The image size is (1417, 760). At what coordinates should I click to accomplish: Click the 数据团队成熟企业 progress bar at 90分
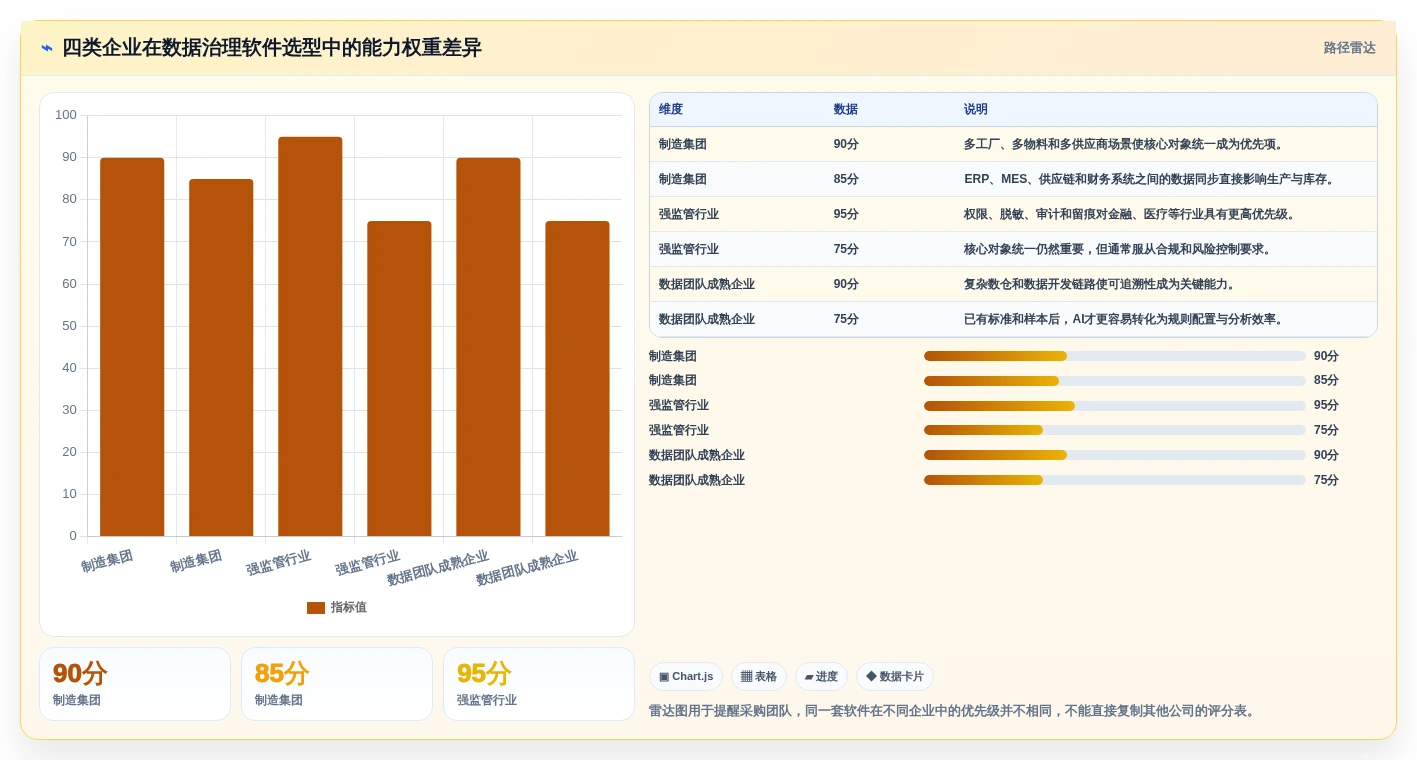1115,455
